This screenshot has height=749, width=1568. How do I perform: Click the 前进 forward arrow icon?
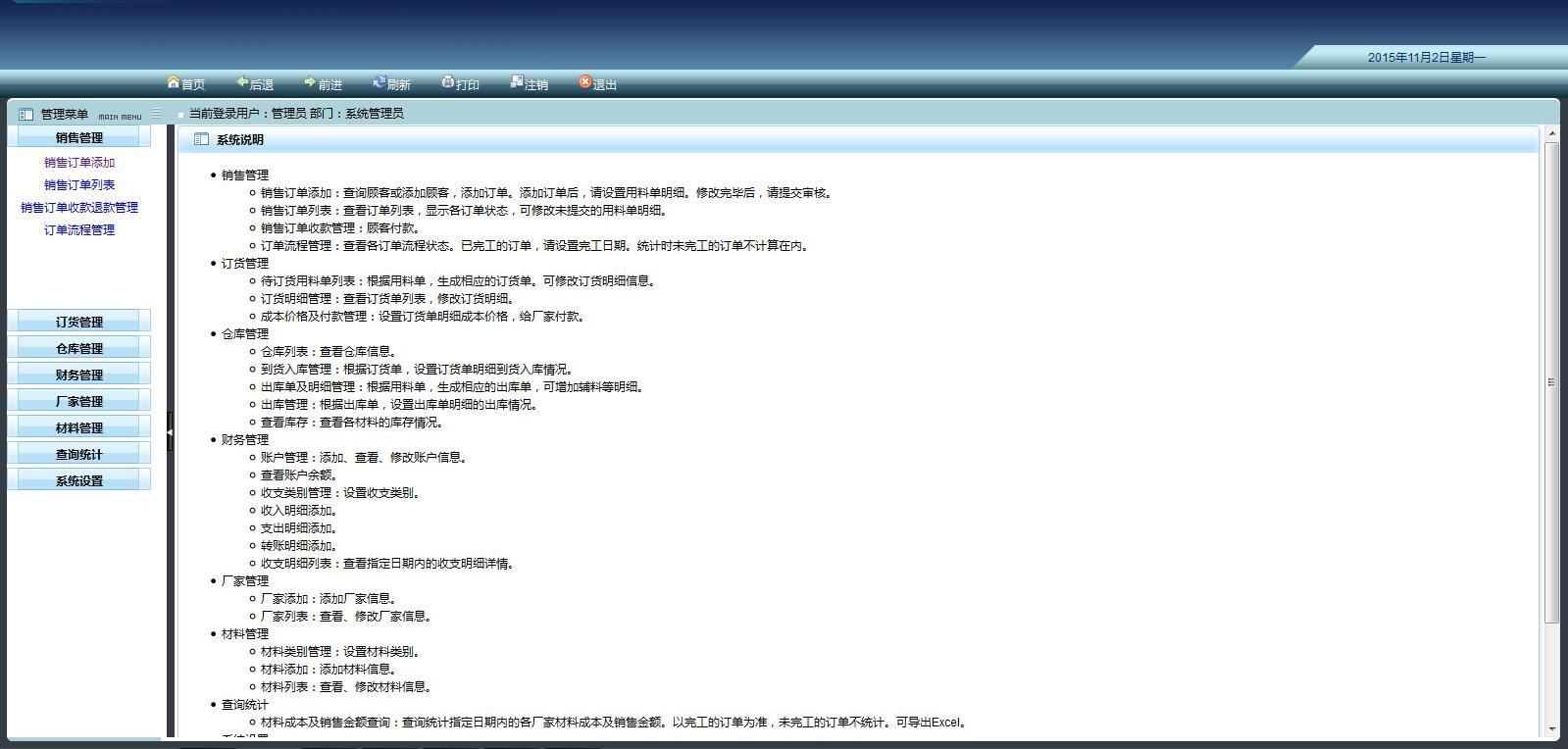tap(310, 82)
